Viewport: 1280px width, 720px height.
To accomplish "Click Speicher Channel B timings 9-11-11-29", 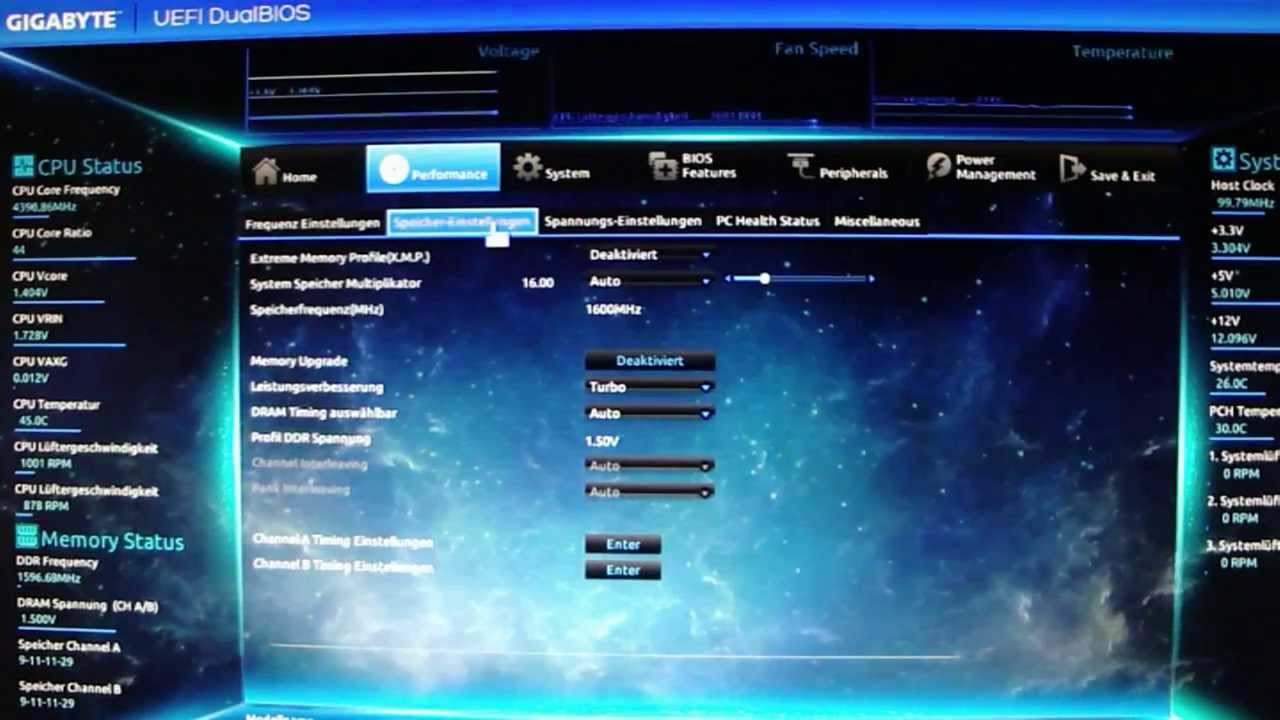I will (x=46, y=703).
